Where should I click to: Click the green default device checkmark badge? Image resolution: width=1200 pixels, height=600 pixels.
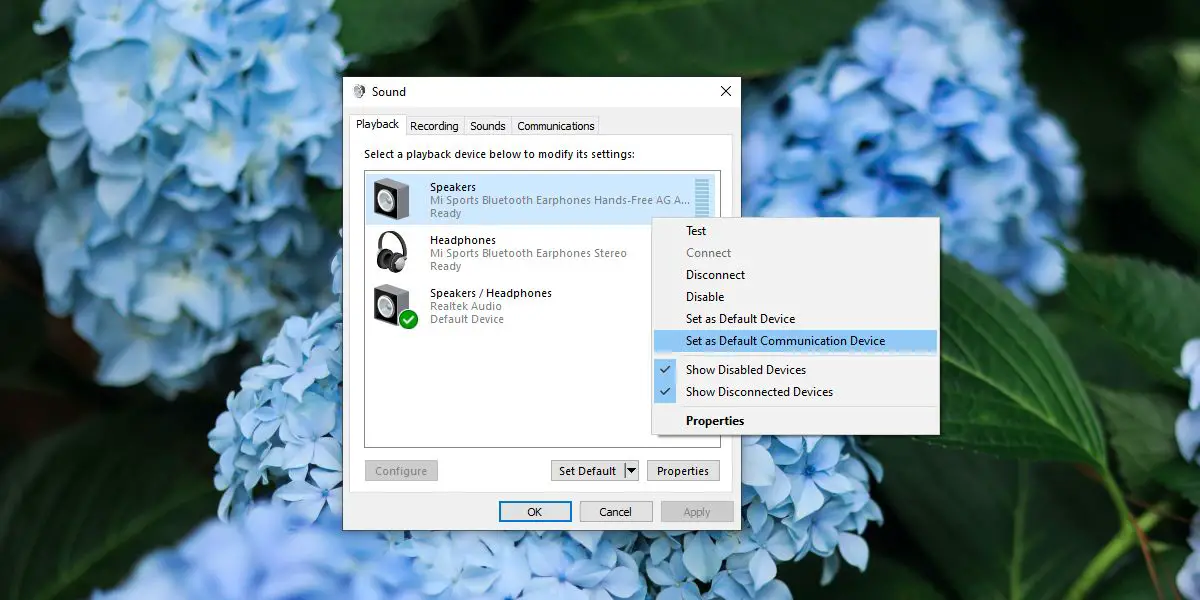tap(408, 320)
